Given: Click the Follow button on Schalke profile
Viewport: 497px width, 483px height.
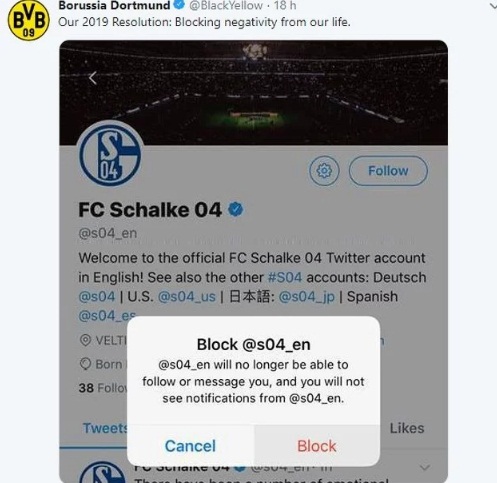Looking at the screenshot, I should tap(388, 171).
